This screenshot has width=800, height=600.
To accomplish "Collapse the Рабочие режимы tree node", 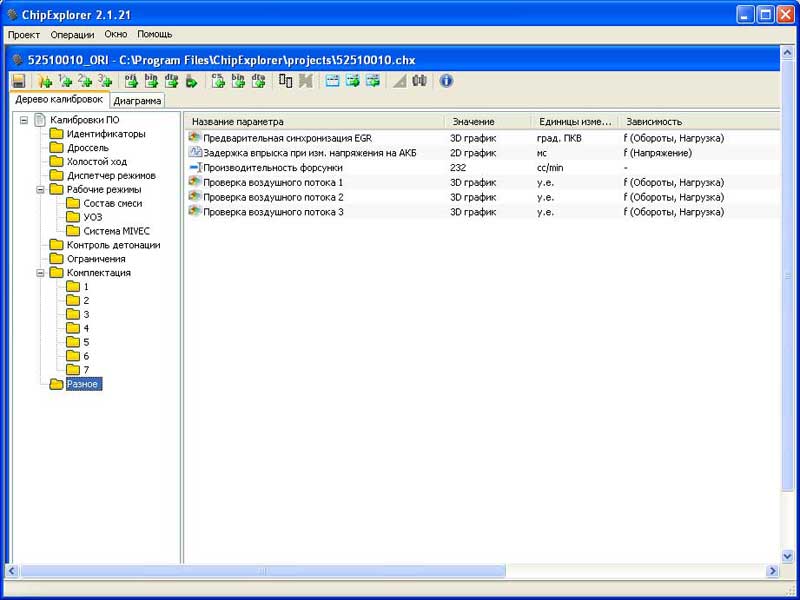I will point(40,189).
